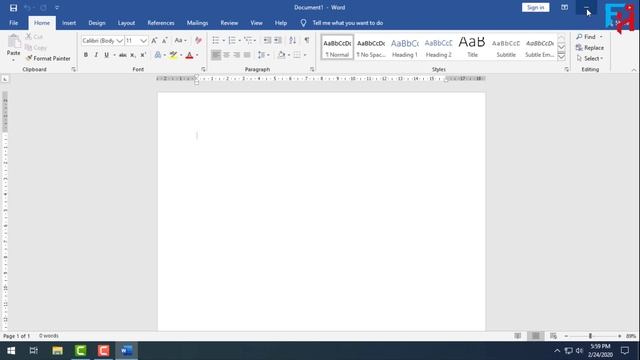Image resolution: width=640 pixels, height=360 pixels.
Task: Align text right
Action: [237, 55]
